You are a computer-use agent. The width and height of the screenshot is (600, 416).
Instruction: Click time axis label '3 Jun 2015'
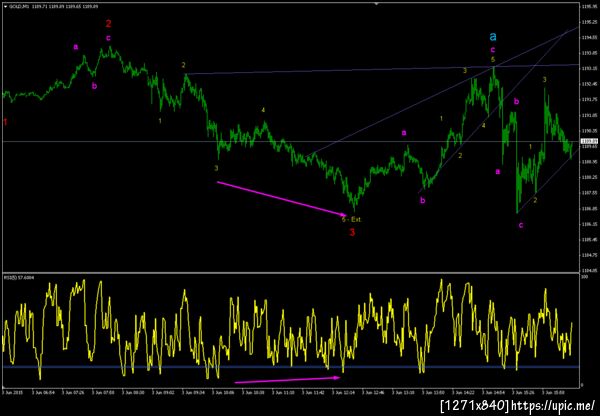11,392
